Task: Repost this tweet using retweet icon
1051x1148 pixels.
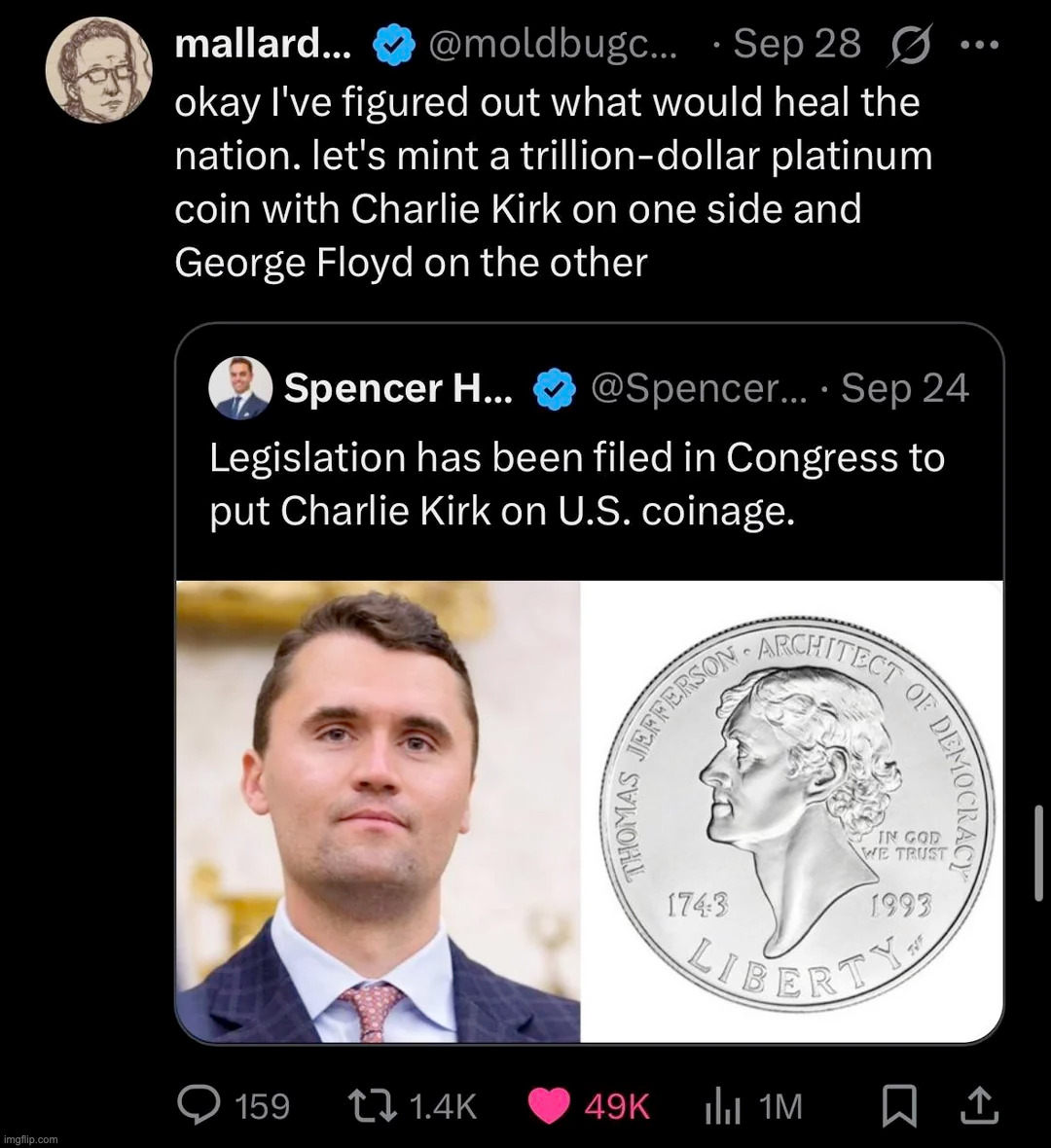Action: coord(372,1105)
